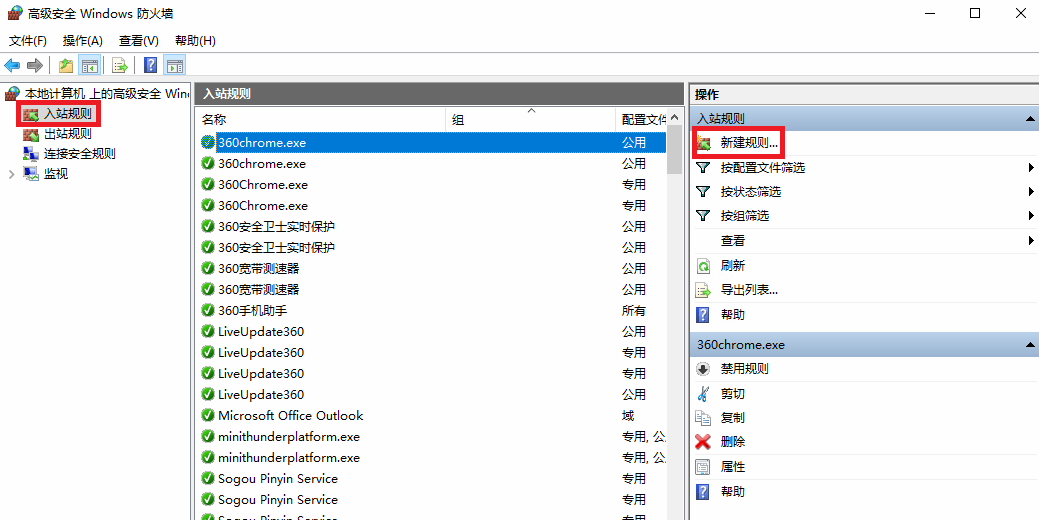This screenshot has height=520, width=1039.
Task: Open the 操作(A) menu
Action: pyautogui.click(x=83, y=41)
